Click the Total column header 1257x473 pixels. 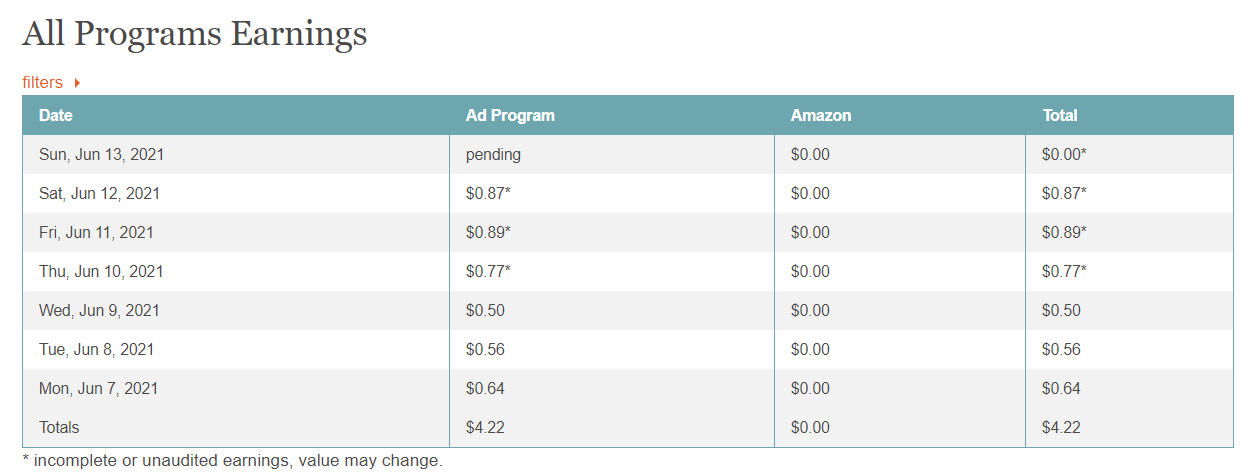1060,115
